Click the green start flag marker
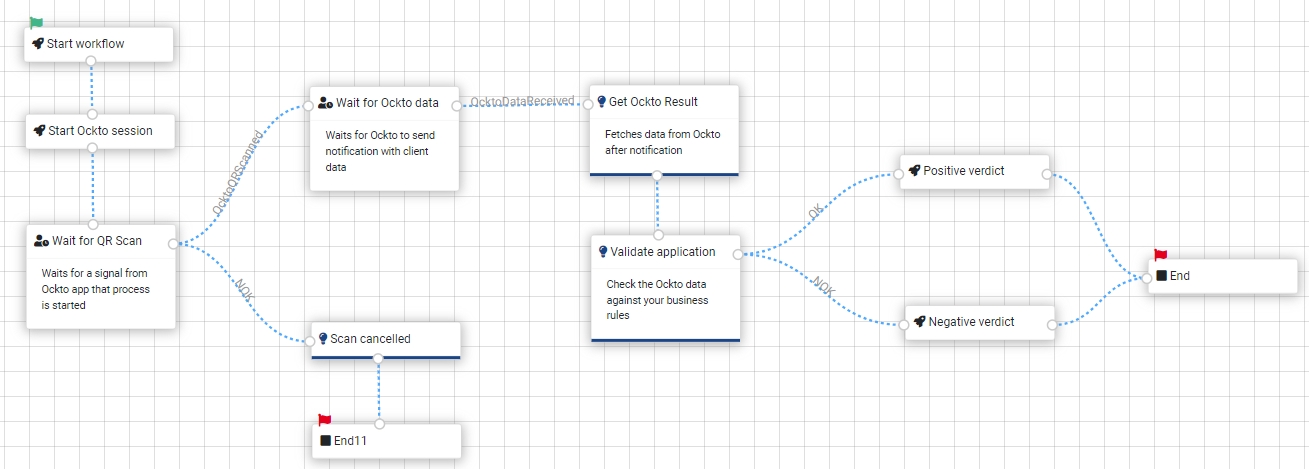This screenshot has height=469, width=1309. coord(36,23)
